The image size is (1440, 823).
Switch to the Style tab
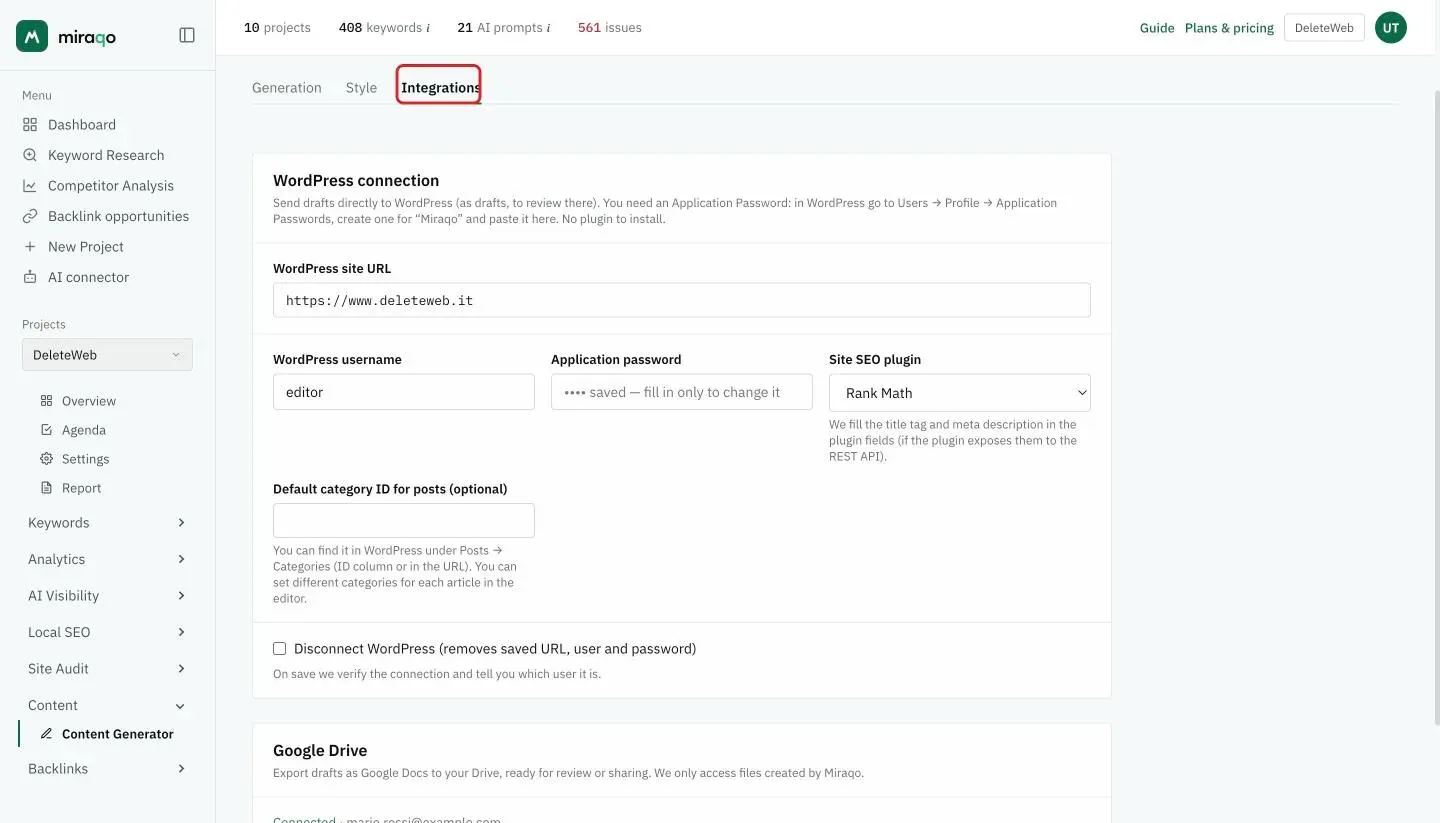361,88
